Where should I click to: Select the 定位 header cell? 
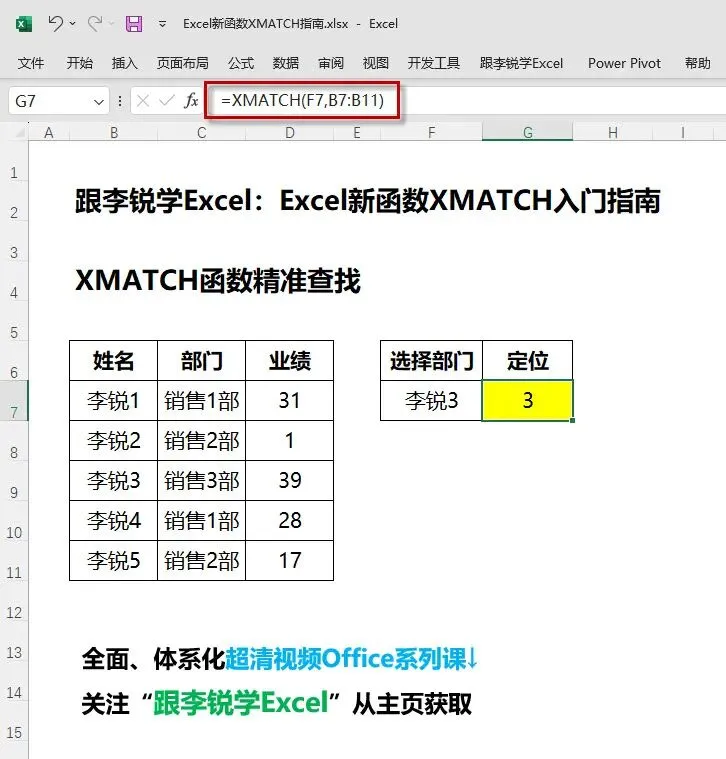tap(528, 361)
